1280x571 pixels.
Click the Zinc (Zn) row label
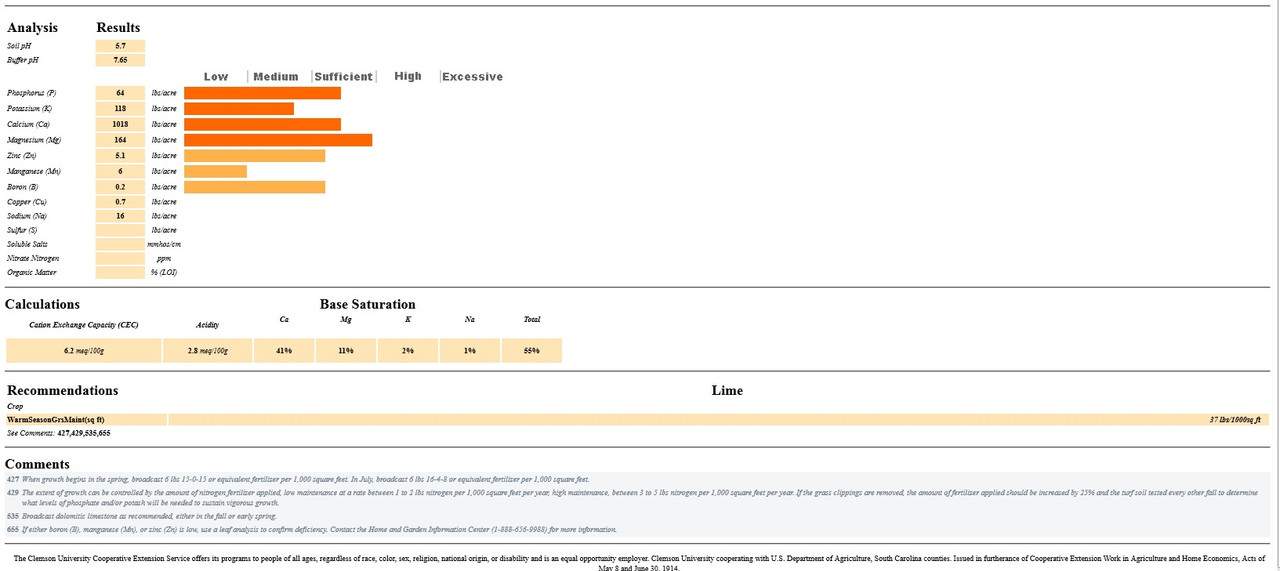[22, 156]
